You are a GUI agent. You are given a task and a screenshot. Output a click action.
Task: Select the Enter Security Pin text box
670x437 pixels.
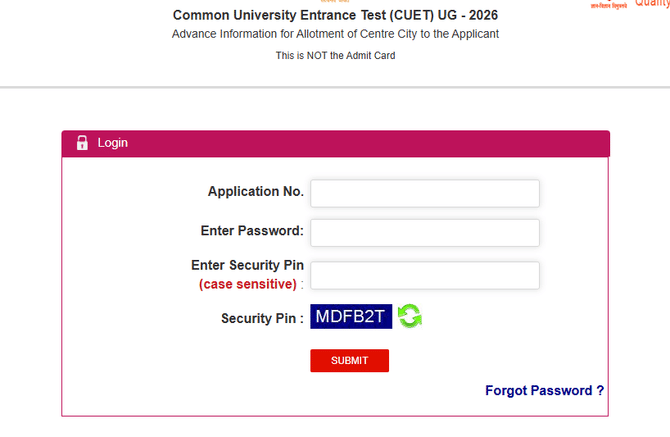tap(425, 275)
